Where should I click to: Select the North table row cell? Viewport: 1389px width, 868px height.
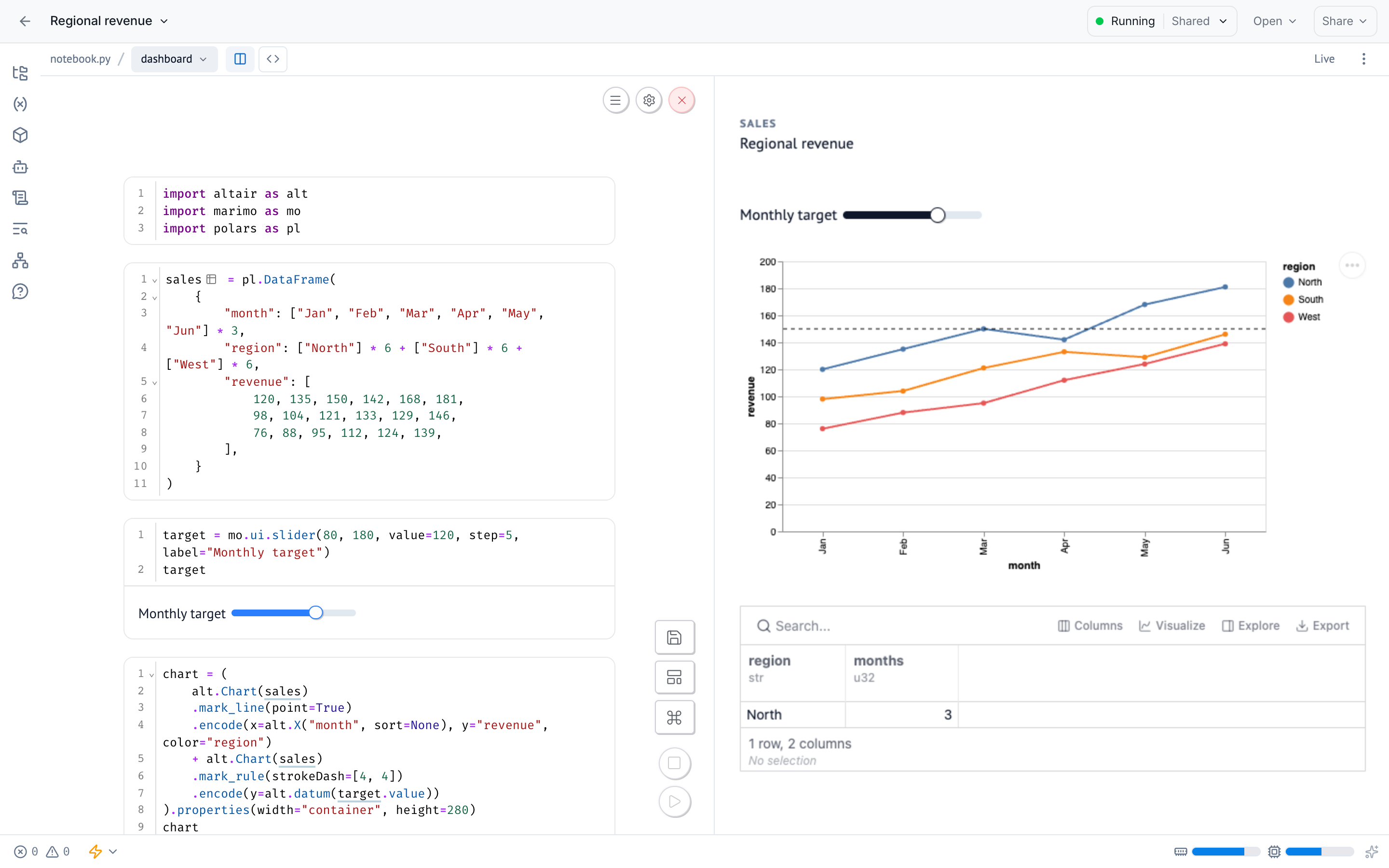click(793, 715)
